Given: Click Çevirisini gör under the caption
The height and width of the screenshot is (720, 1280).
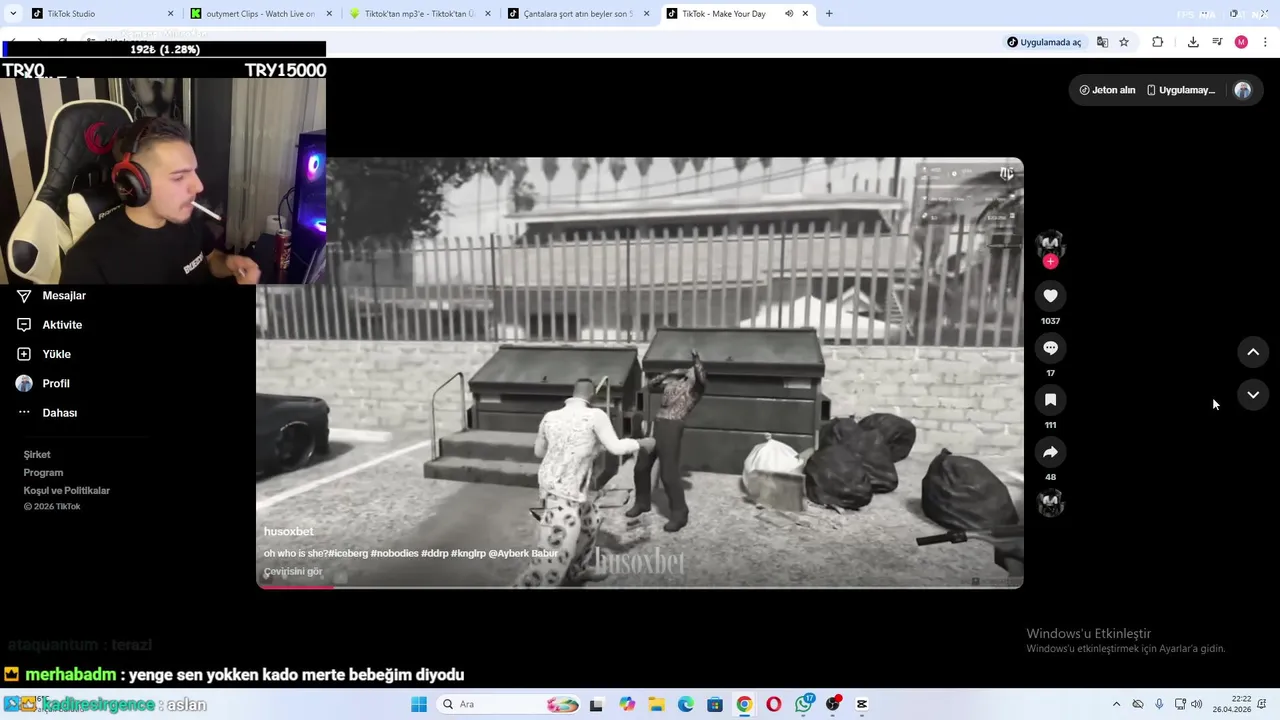Looking at the screenshot, I should point(293,572).
